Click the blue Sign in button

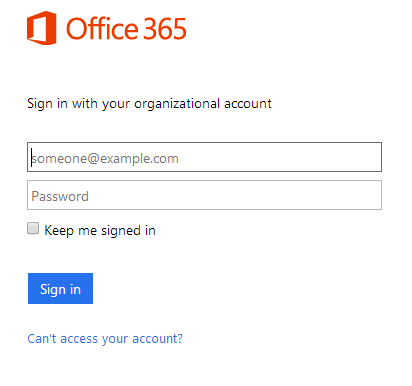60,288
